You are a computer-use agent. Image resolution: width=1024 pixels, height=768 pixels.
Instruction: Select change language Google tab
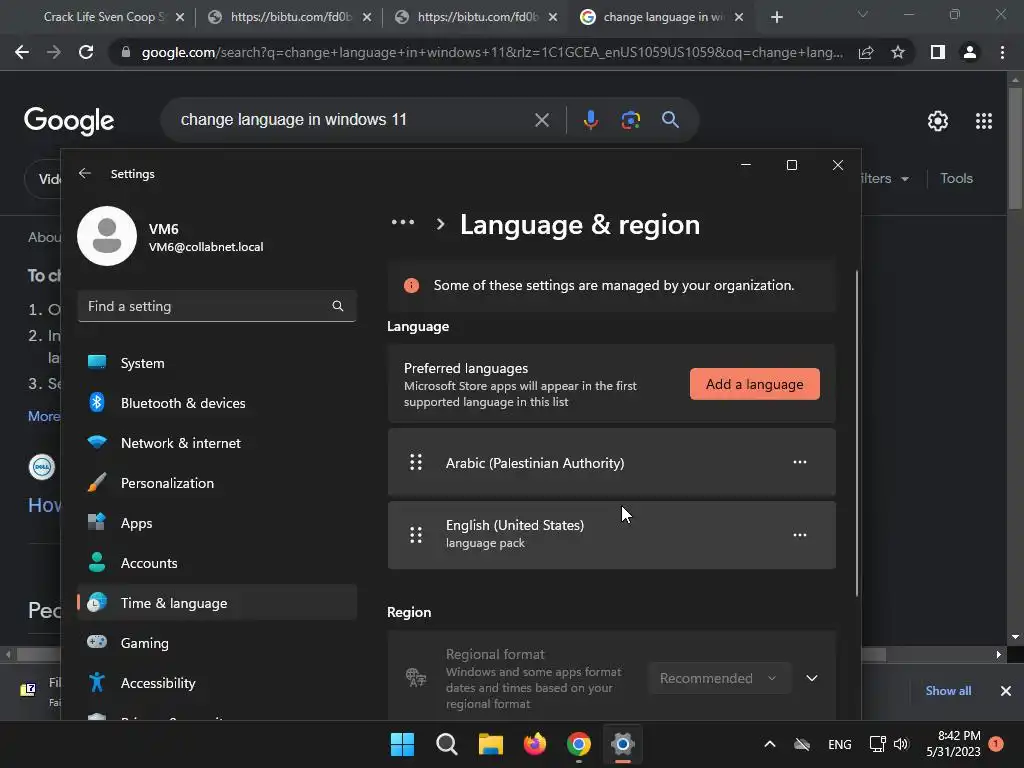[662, 17]
